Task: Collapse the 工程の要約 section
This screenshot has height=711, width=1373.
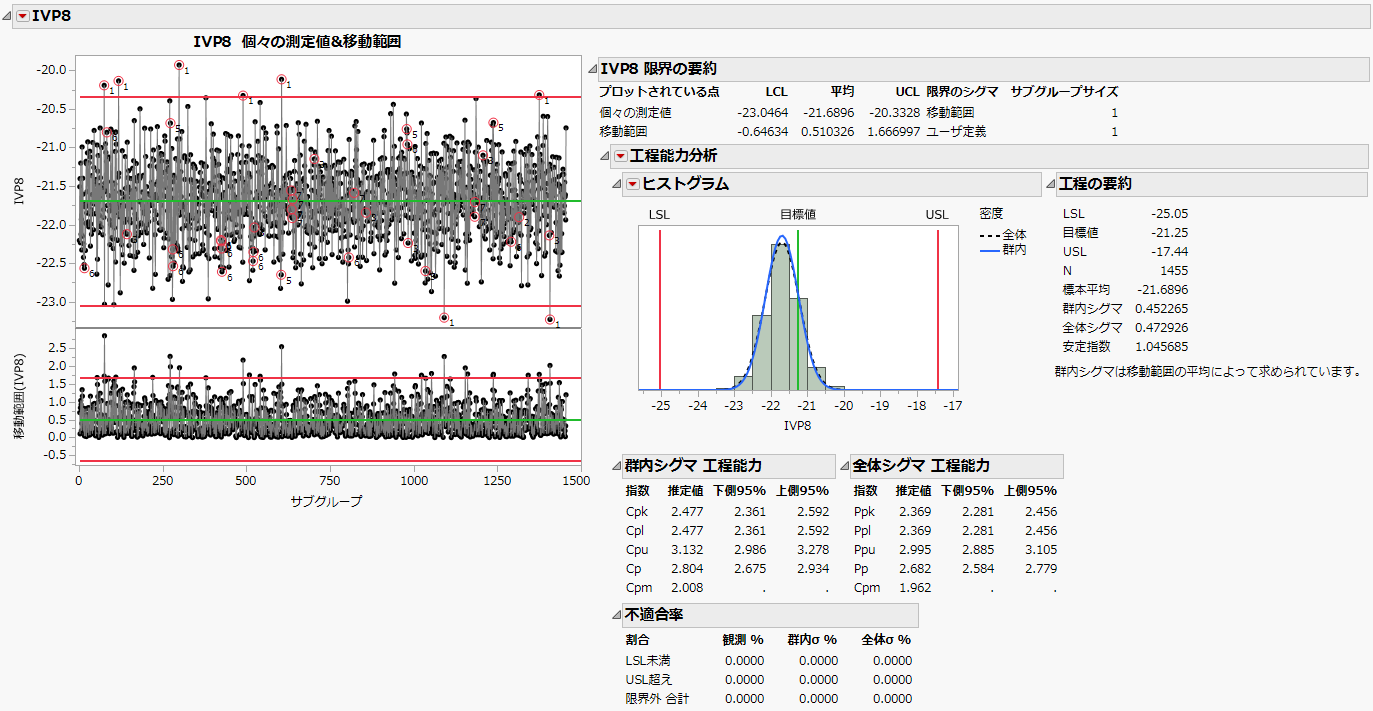Action: 1050,184
